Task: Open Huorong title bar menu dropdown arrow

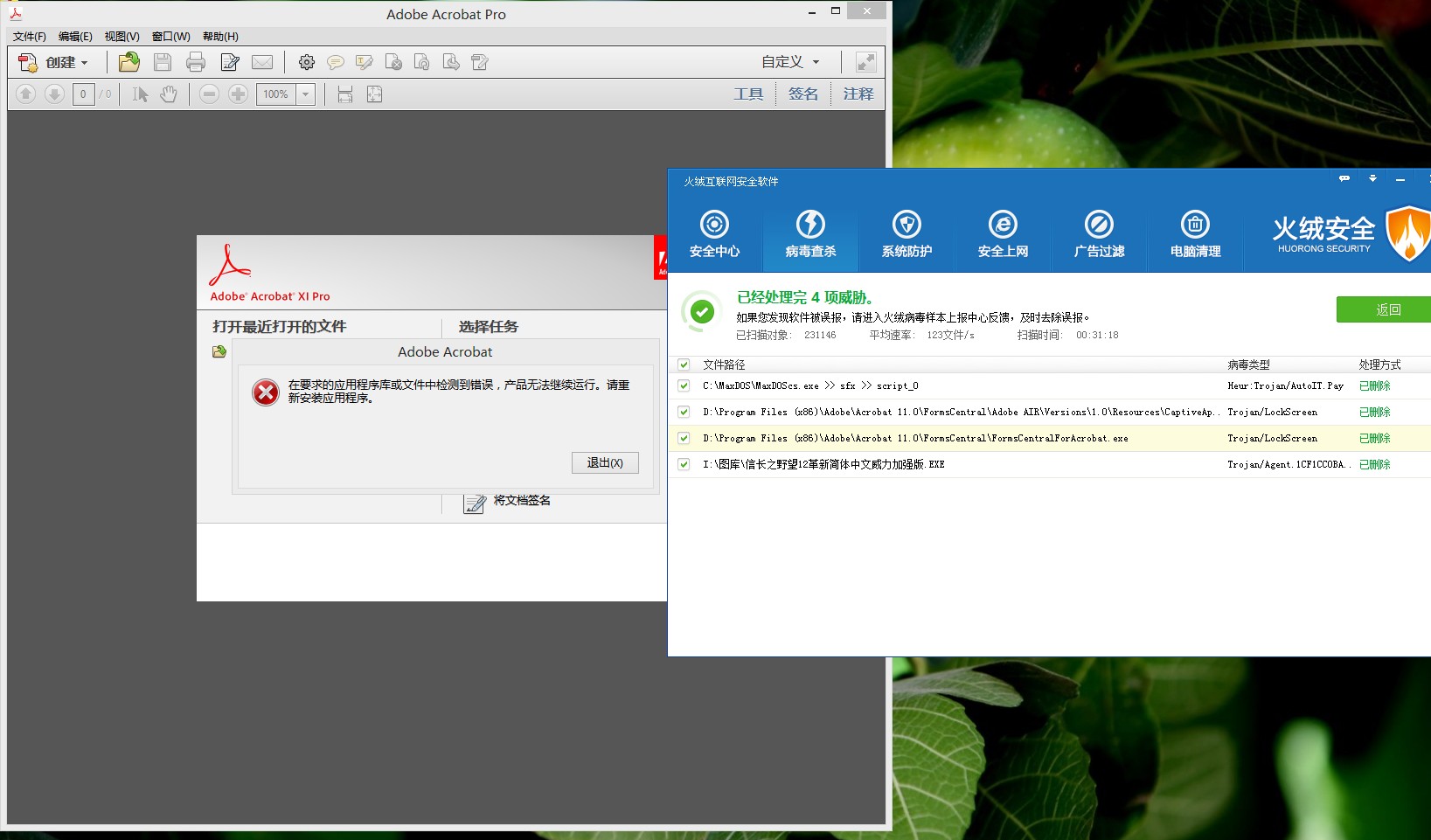Action: (x=1372, y=178)
